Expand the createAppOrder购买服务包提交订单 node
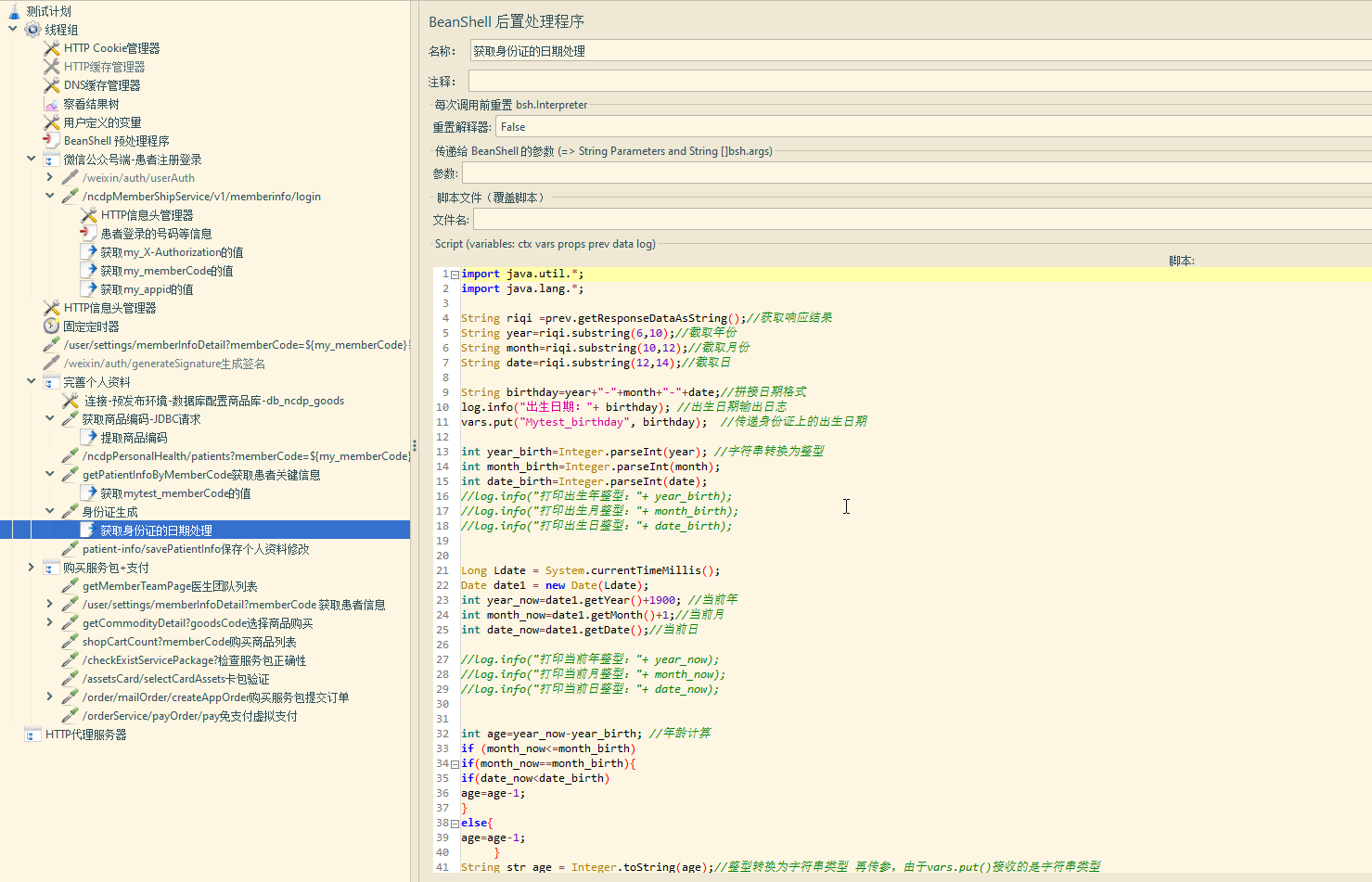This screenshot has height=882, width=1372. click(x=50, y=697)
